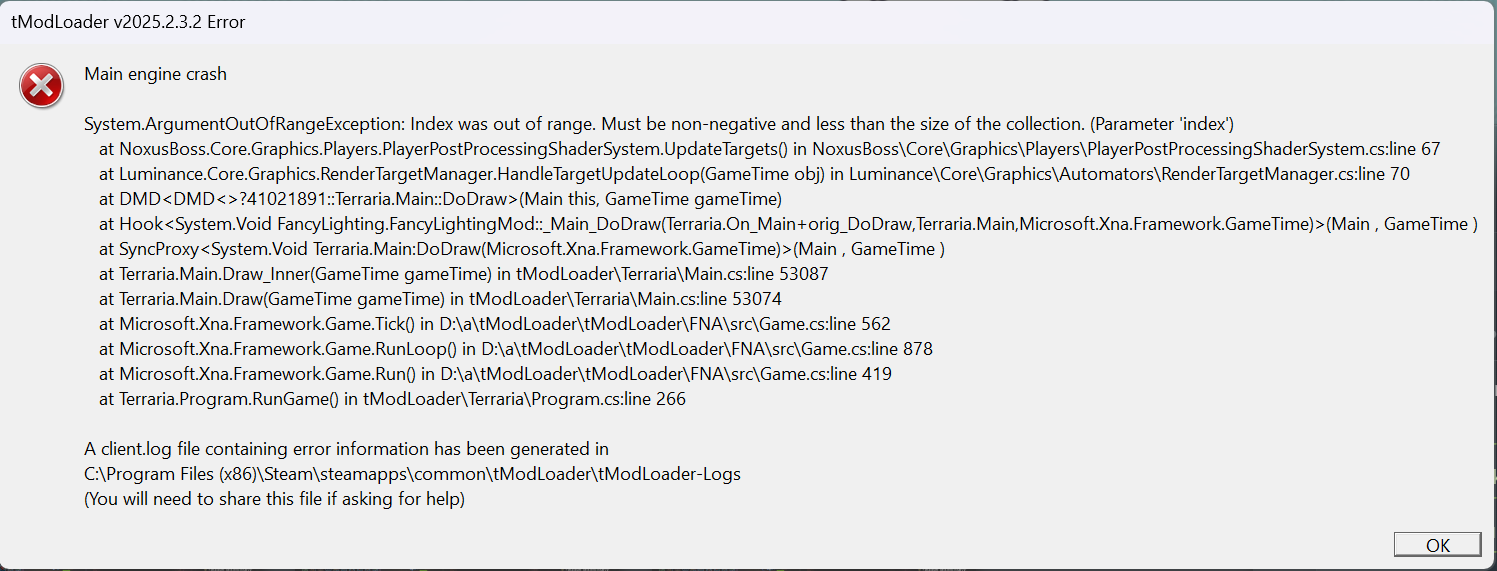1497x571 pixels.
Task: Click the Game.RunLoop() line 878 entry
Action: coord(516,349)
